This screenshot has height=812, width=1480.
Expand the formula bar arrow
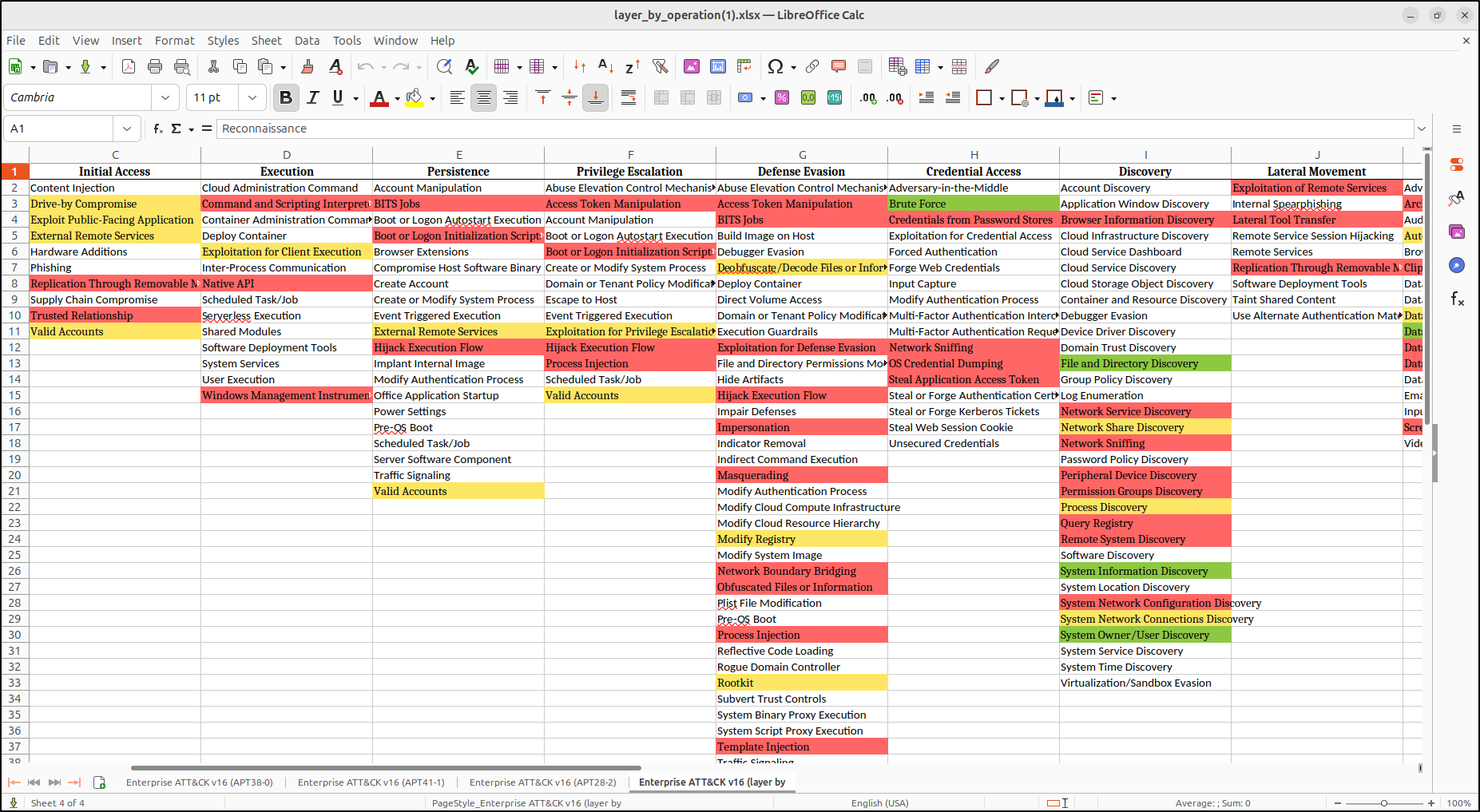point(1422,129)
